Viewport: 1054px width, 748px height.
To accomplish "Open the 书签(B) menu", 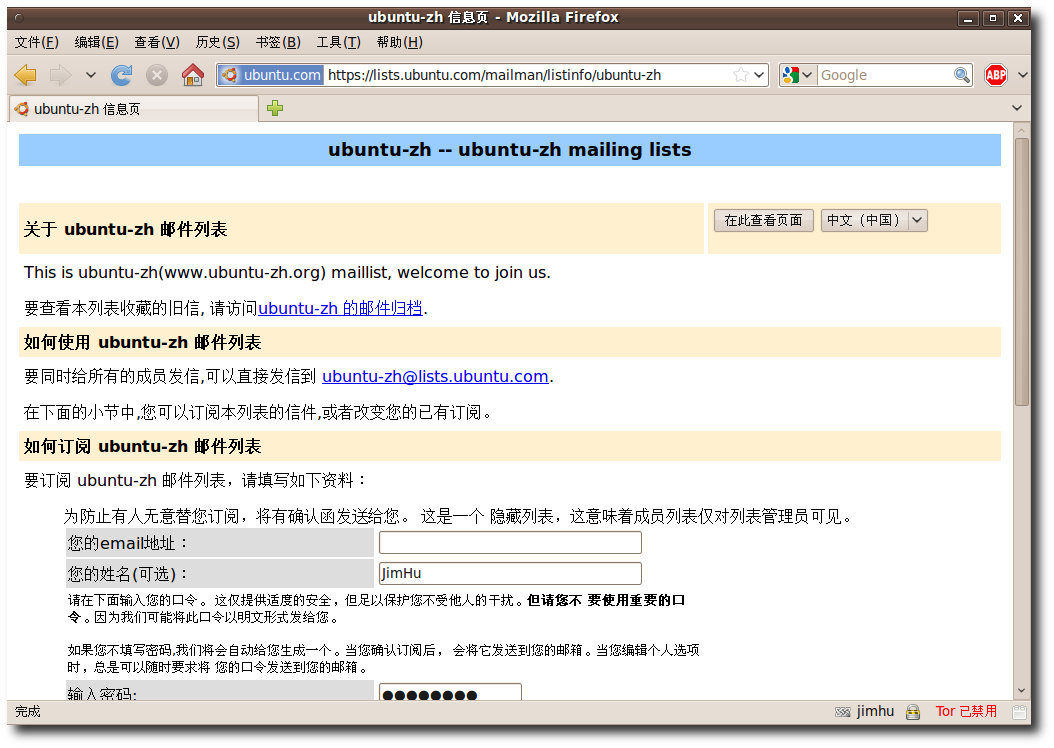I will 278,42.
